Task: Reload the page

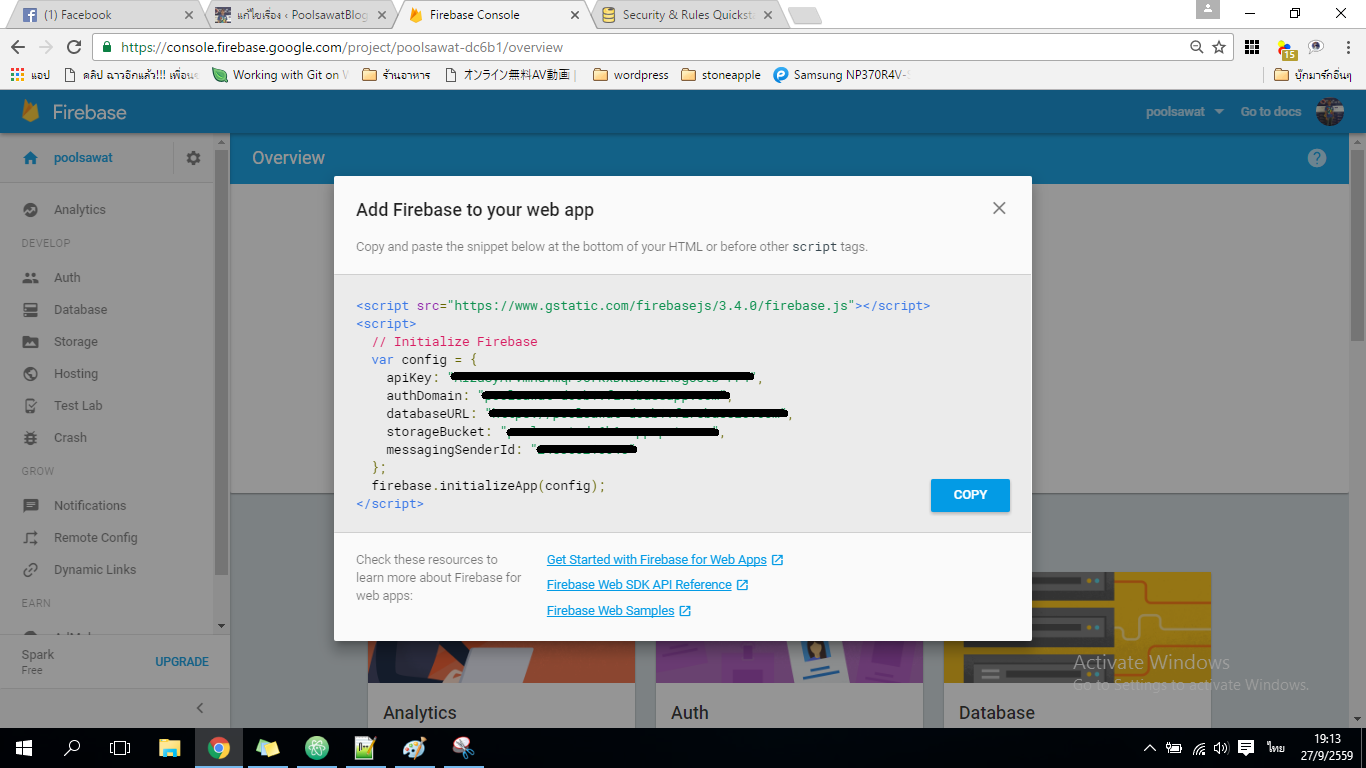Action: pyautogui.click(x=73, y=47)
